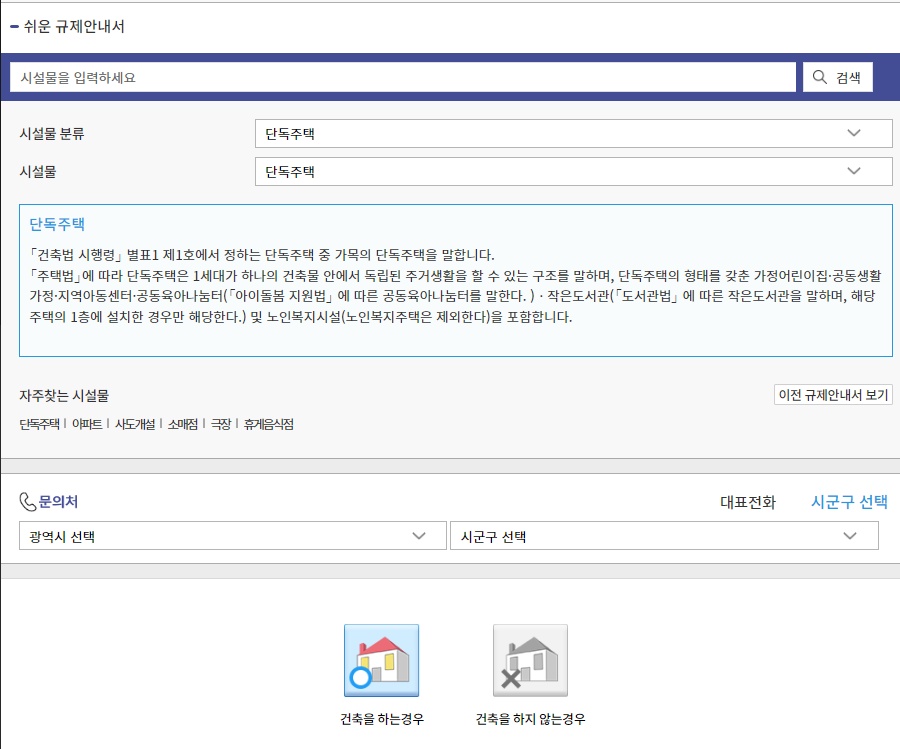Image resolution: width=900 pixels, height=749 pixels.
Task: Click the 자주찾는 시설물 heading
Action: point(64,395)
